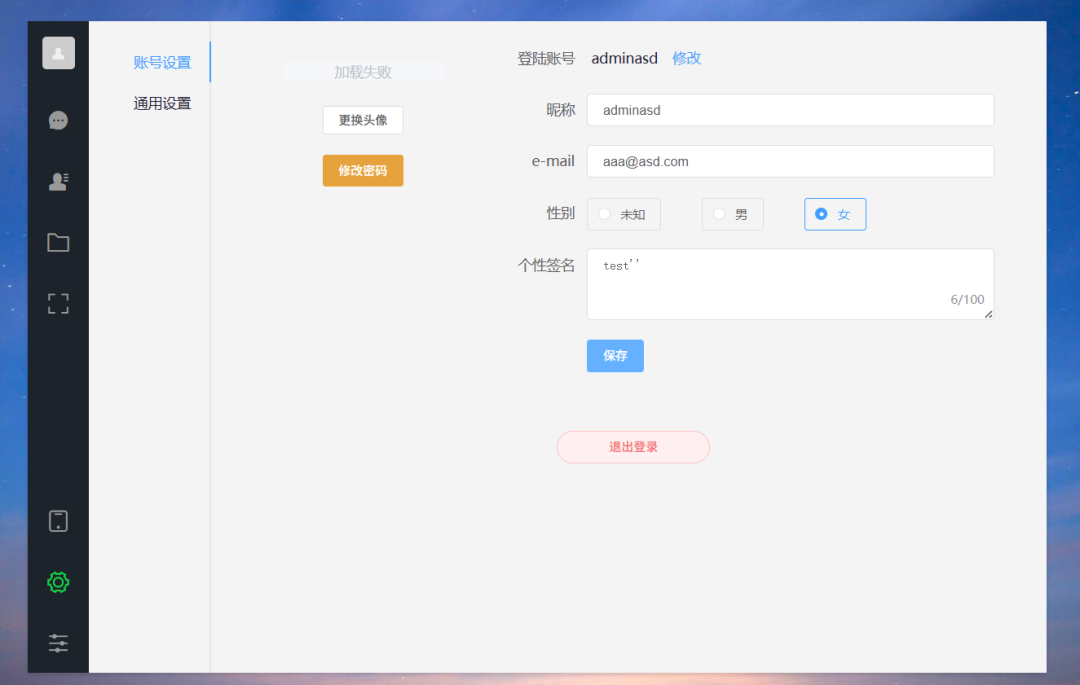Click the green settings gear icon

click(57, 581)
